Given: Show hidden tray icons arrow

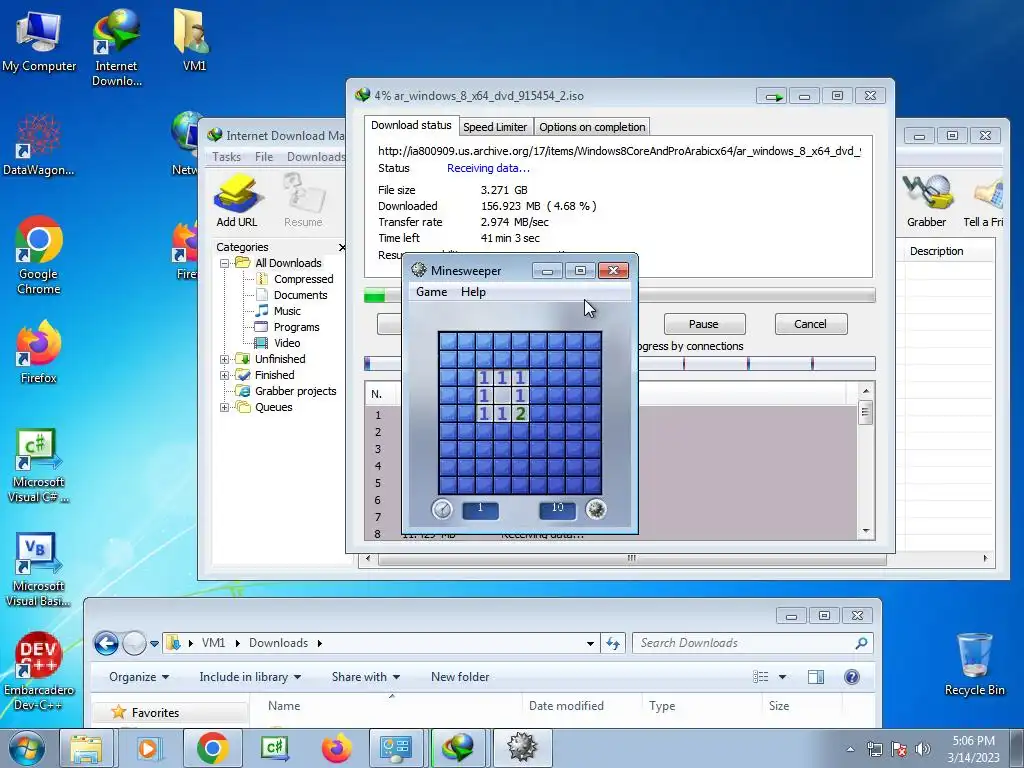Looking at the screenshot, I should [850, 749].
